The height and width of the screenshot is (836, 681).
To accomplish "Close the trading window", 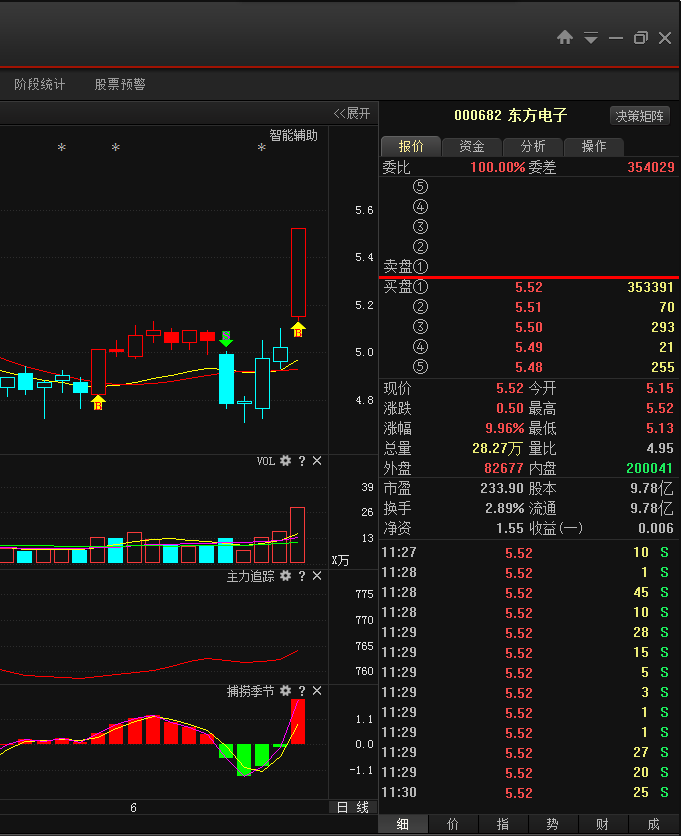I will [664, 37].
